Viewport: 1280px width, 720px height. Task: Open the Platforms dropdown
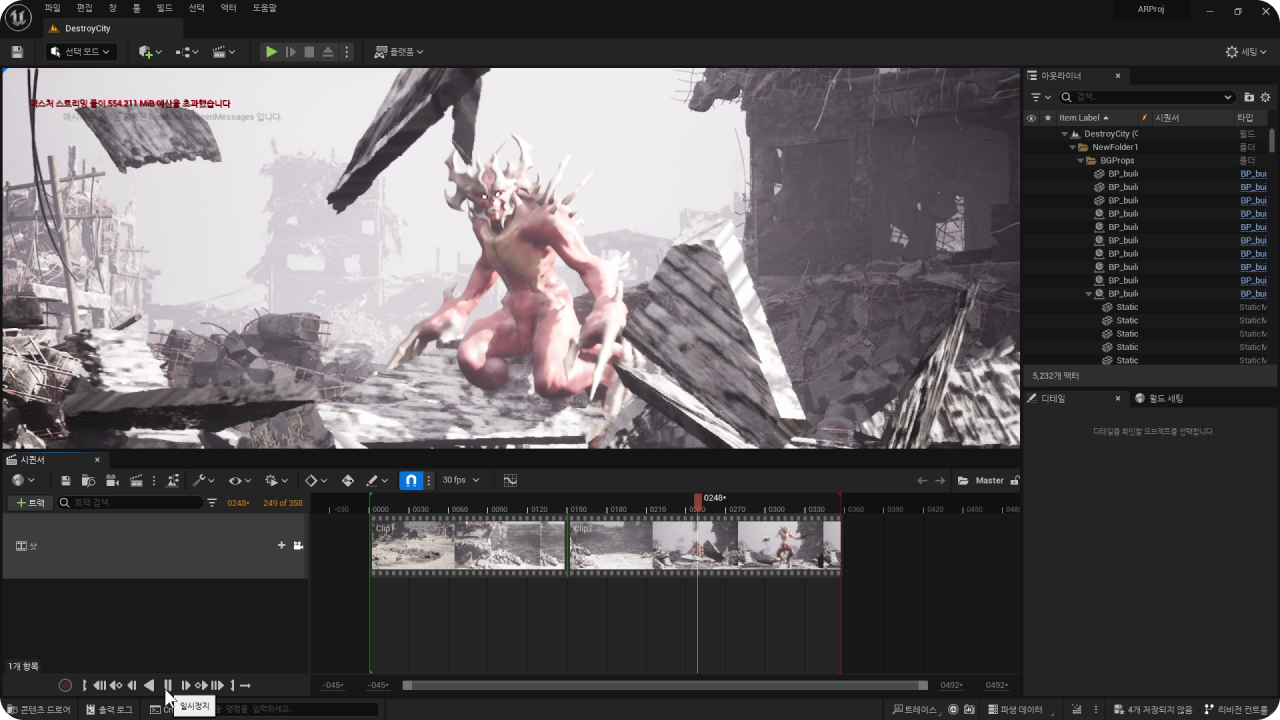pos(399,52)
